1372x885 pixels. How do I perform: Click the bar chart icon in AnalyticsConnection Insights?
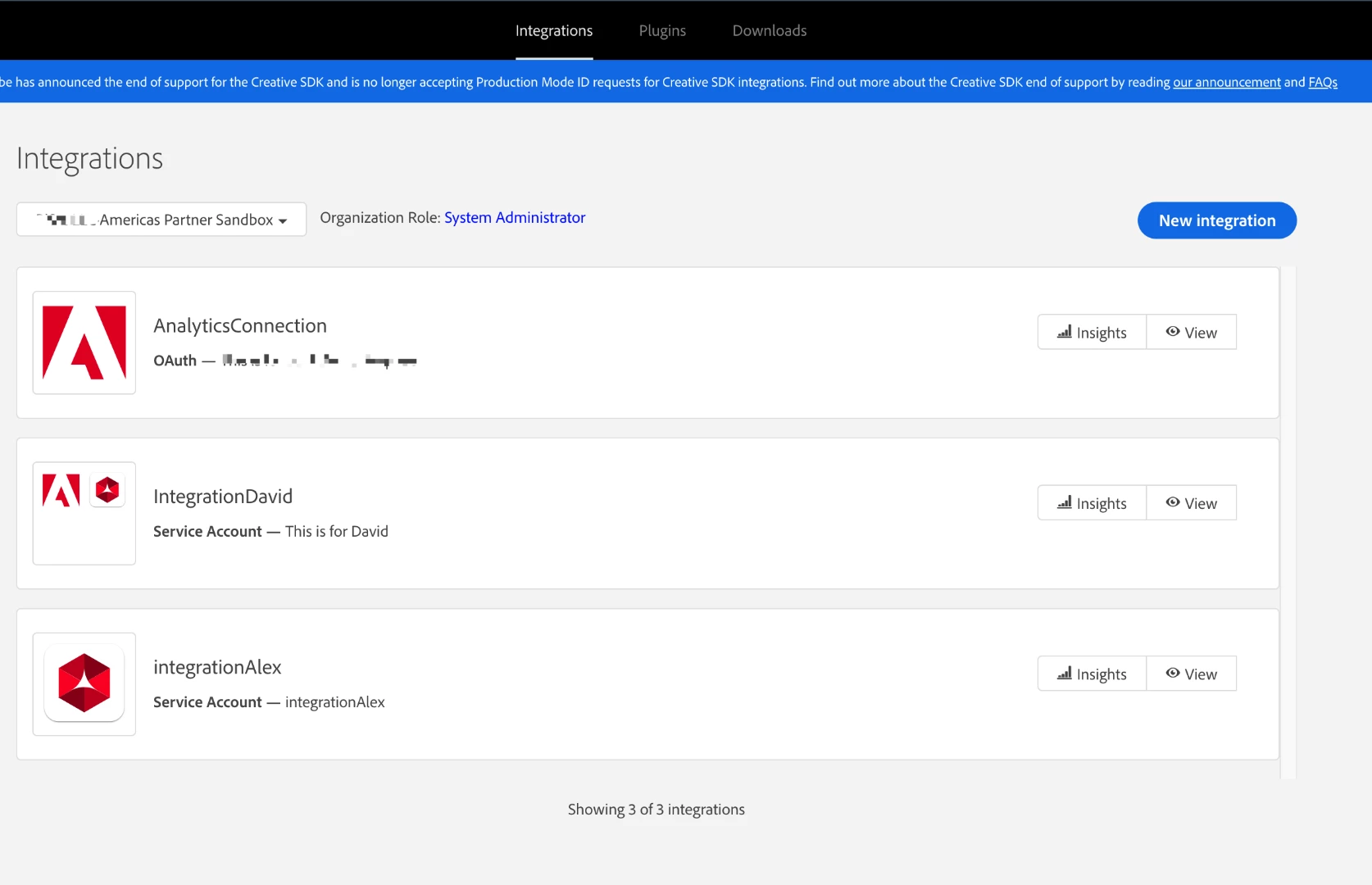click(1064, 332)
